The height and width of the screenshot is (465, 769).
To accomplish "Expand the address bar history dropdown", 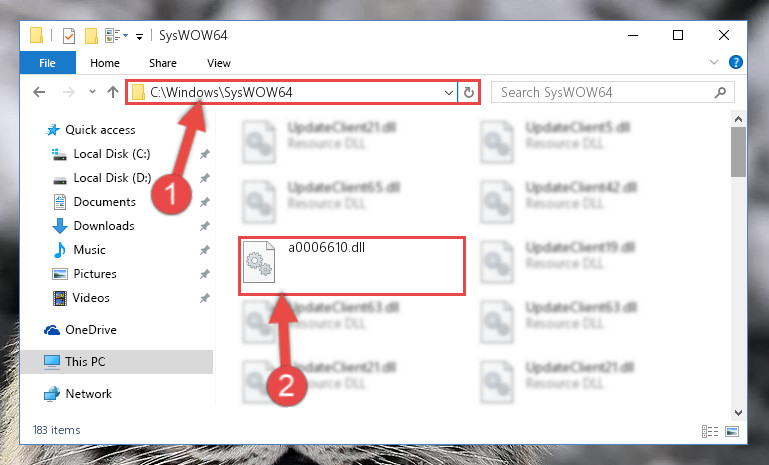I will click(448, 92).
